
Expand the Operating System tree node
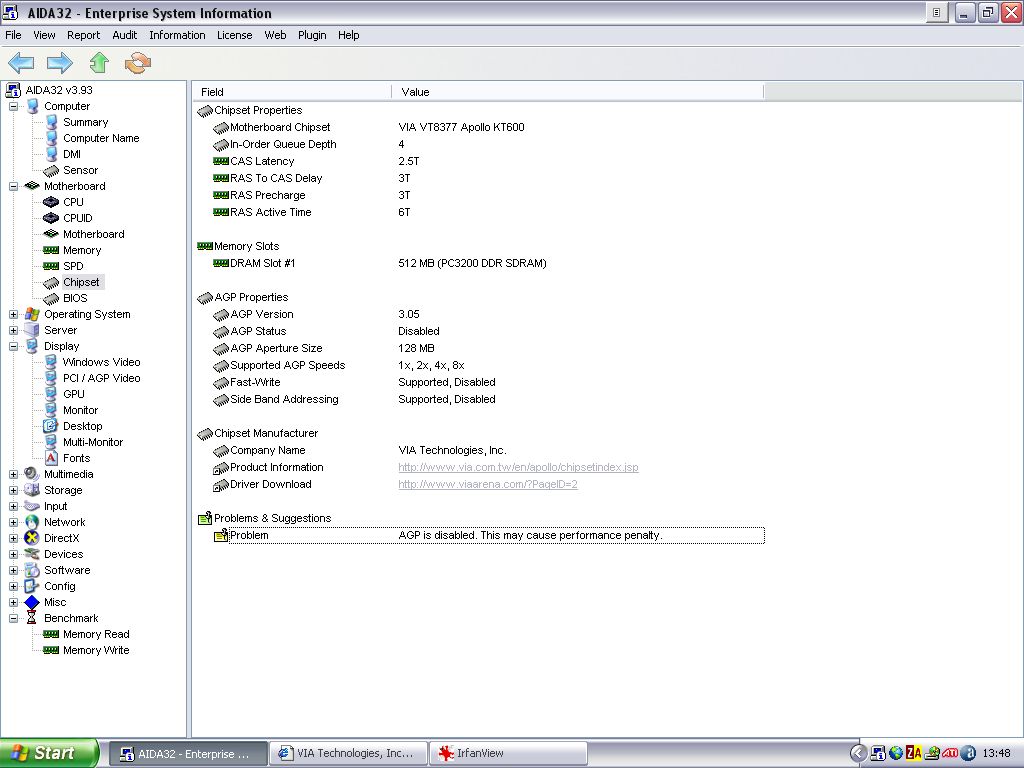pyautogui.click(x=14, y=314)
